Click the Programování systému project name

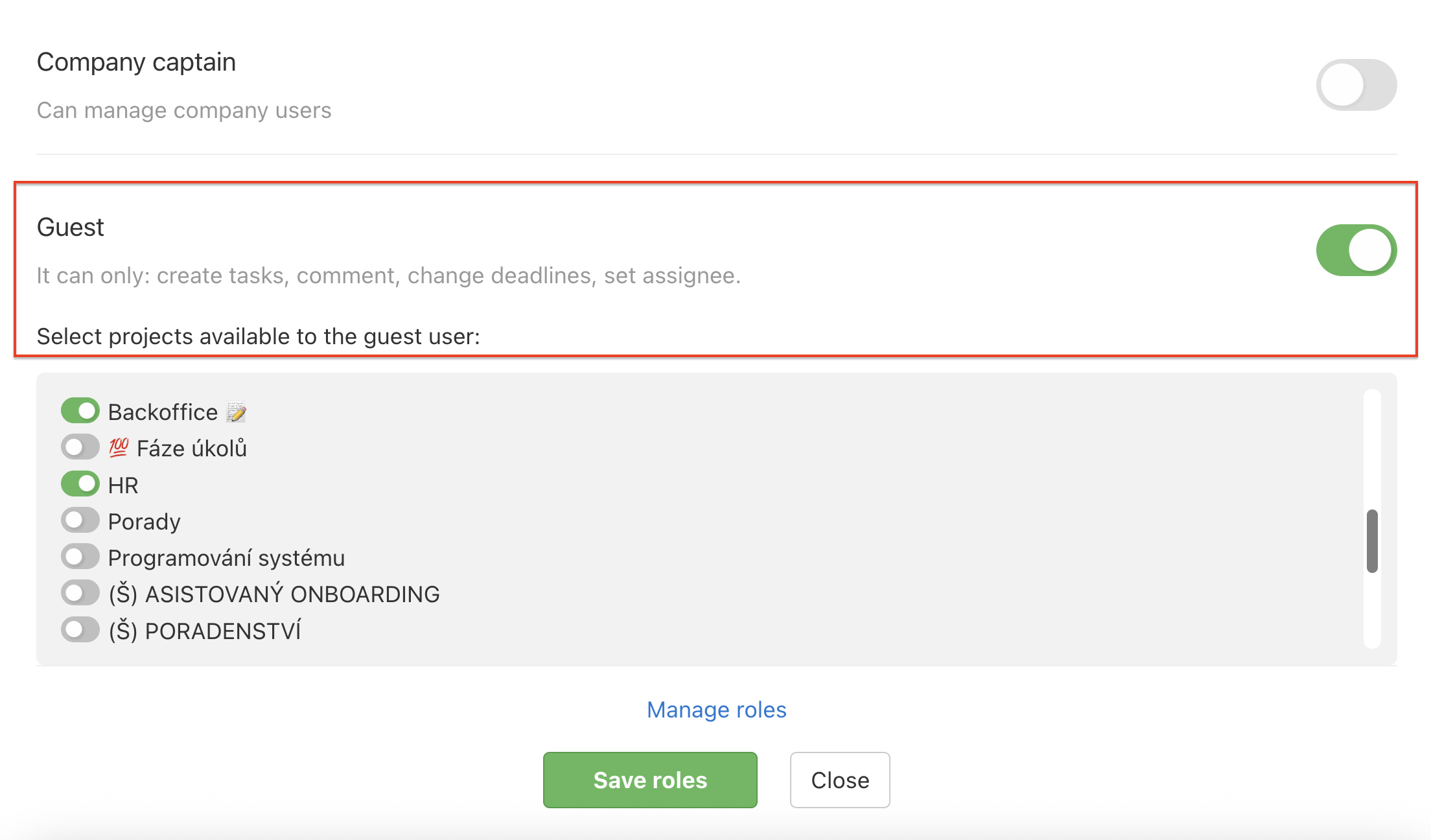click(x=226, y=558)
